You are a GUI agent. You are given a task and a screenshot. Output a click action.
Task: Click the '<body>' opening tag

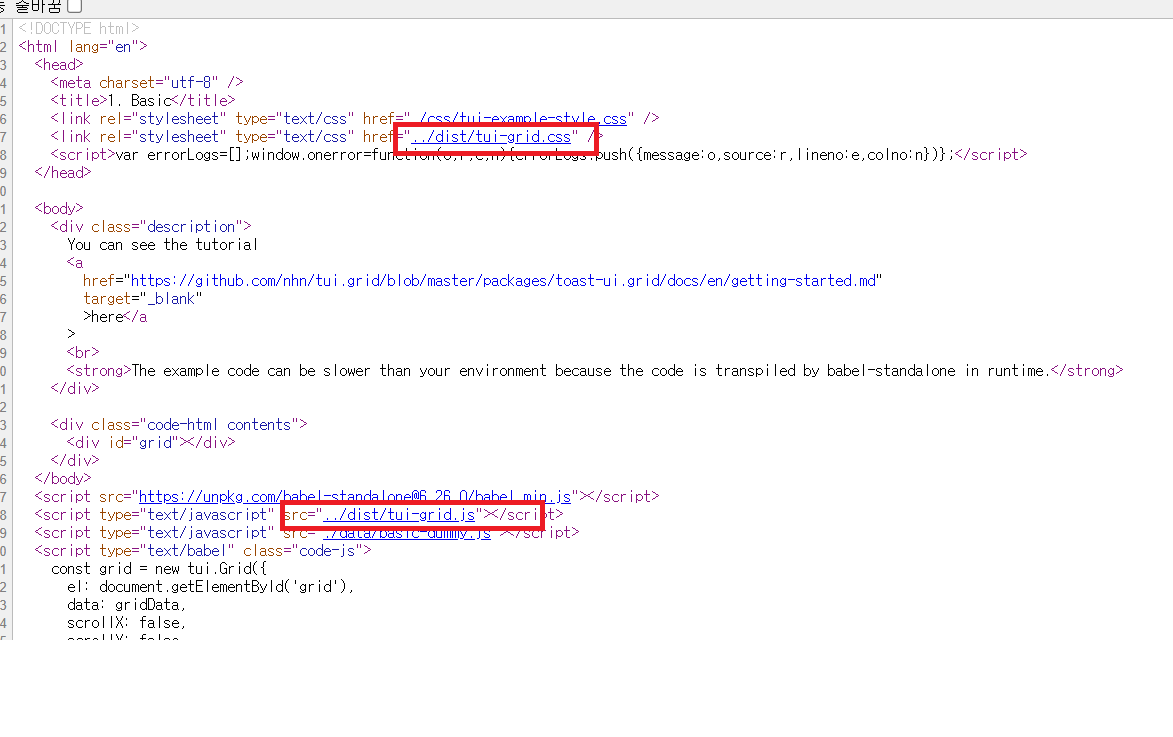click(59, 208)
